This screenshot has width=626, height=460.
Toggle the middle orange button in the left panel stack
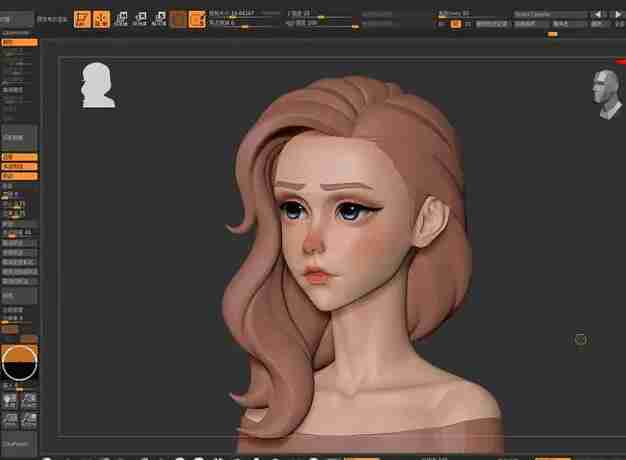point(19,166)
